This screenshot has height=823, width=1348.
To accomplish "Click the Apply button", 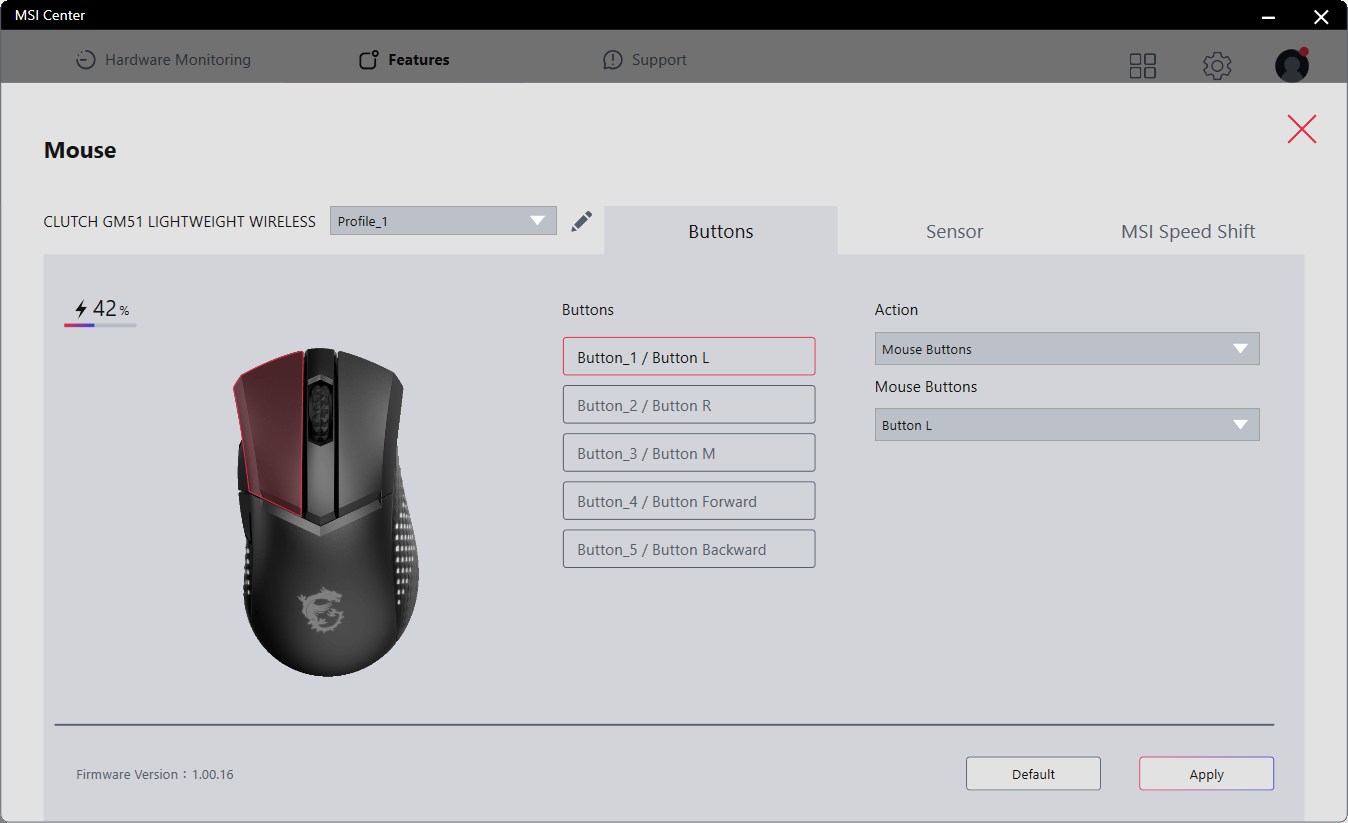I will pyautogui.click(x=1206, y=774).
